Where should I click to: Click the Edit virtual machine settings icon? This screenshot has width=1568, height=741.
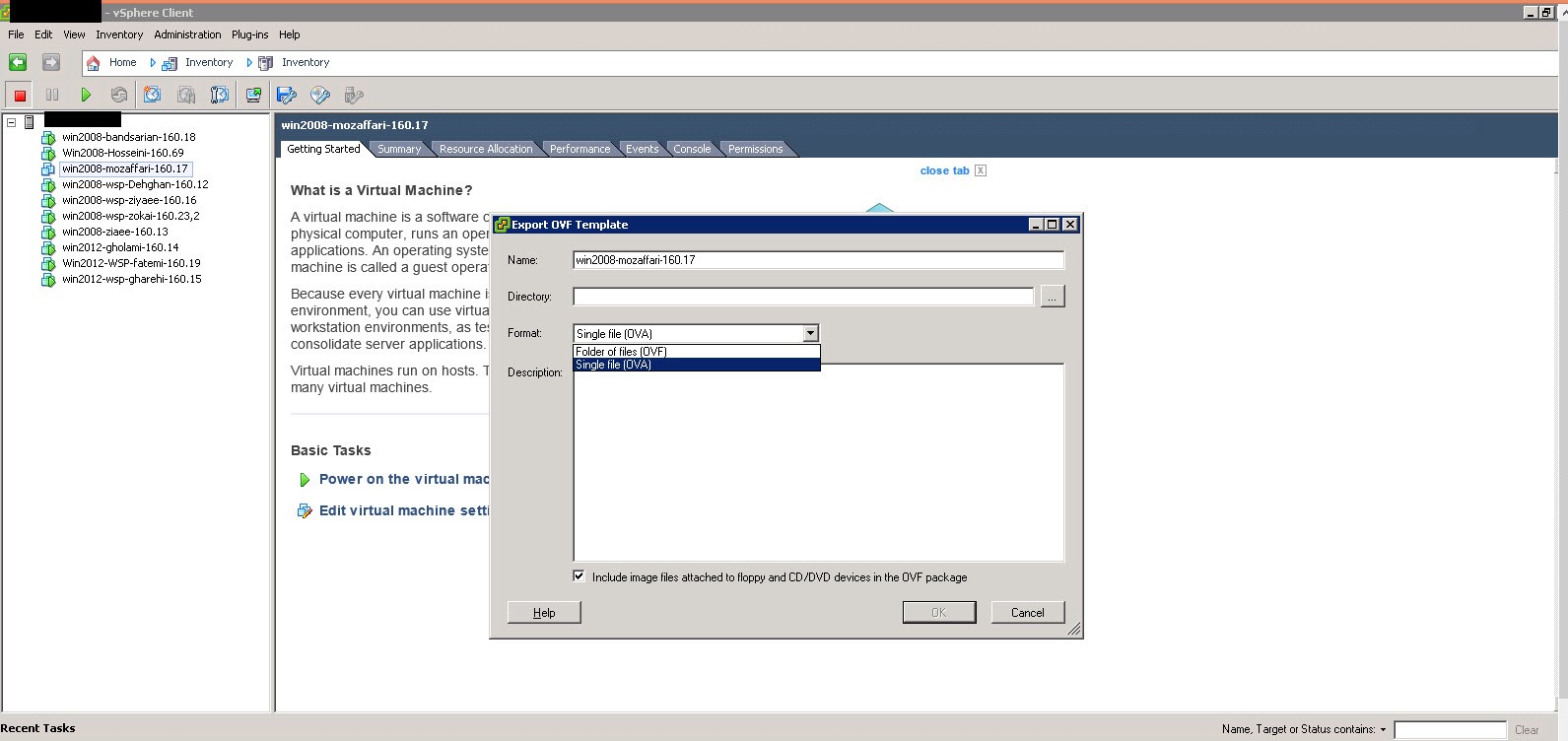[x=305, y=511]
